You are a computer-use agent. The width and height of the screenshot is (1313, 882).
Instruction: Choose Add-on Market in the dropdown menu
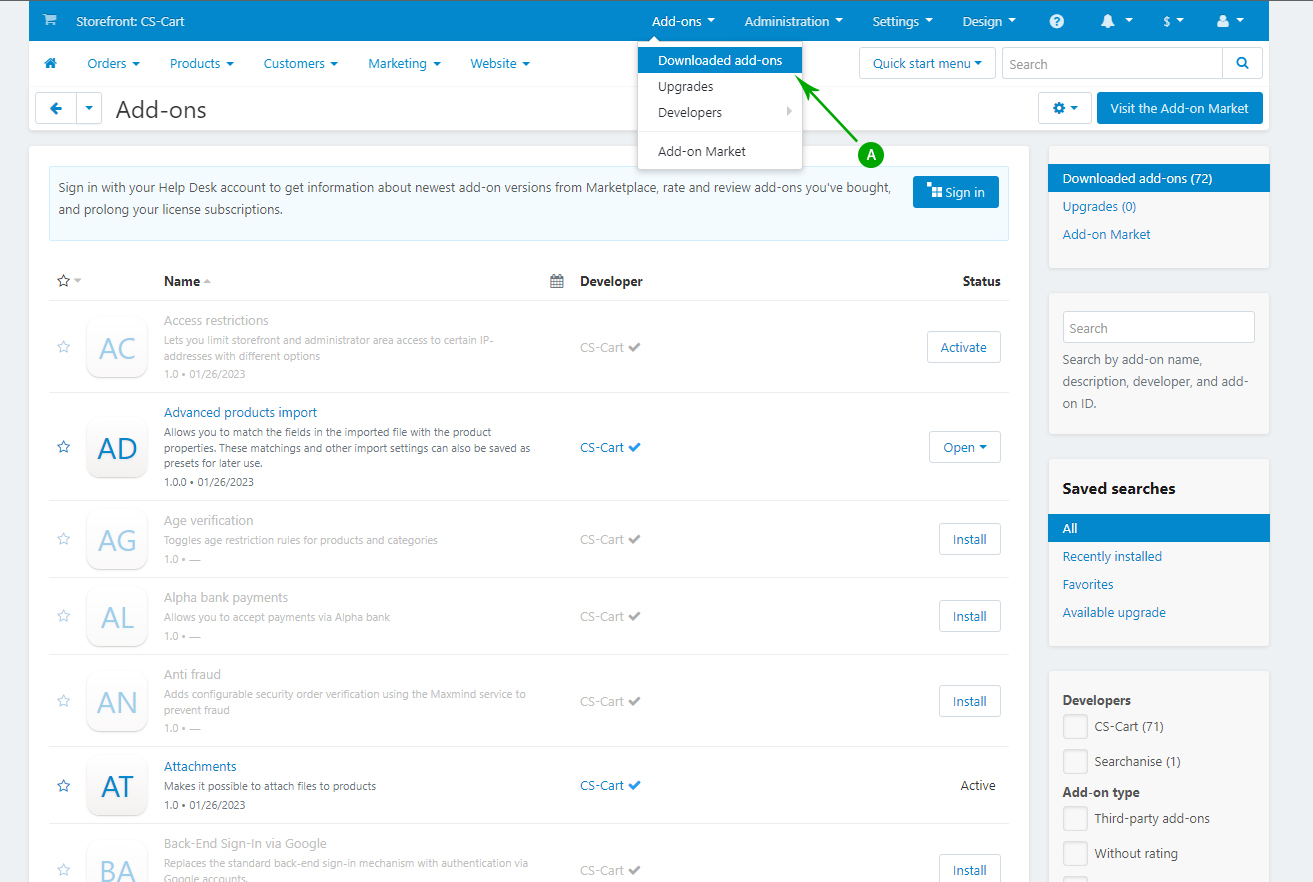tap(701, 152)
